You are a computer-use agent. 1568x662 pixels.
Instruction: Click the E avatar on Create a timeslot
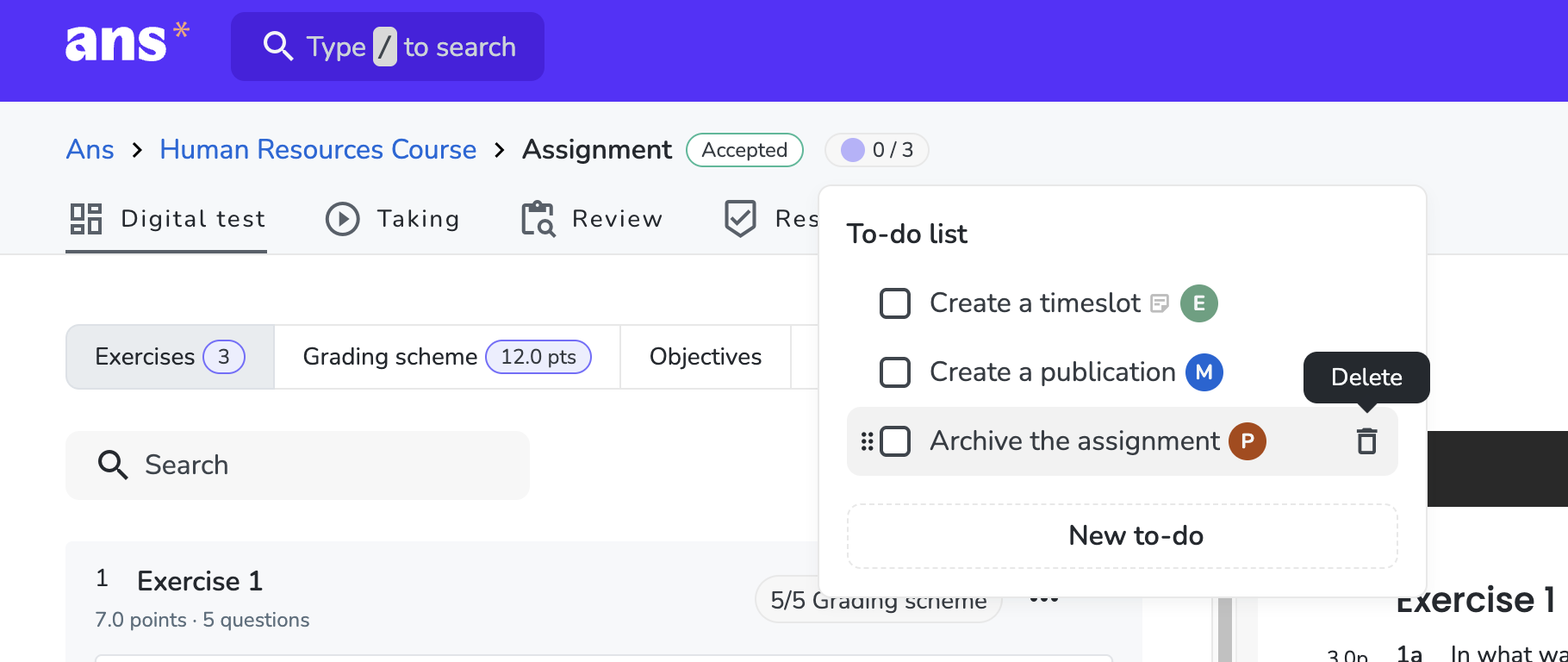(x=1198, y=303)
